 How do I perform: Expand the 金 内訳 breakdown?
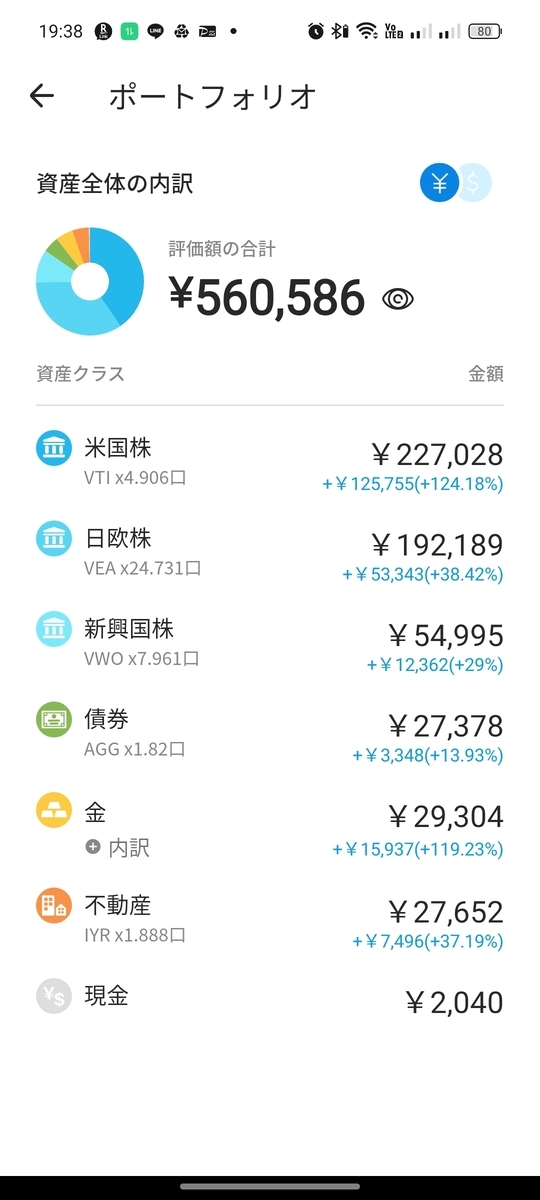coord(117,848)
